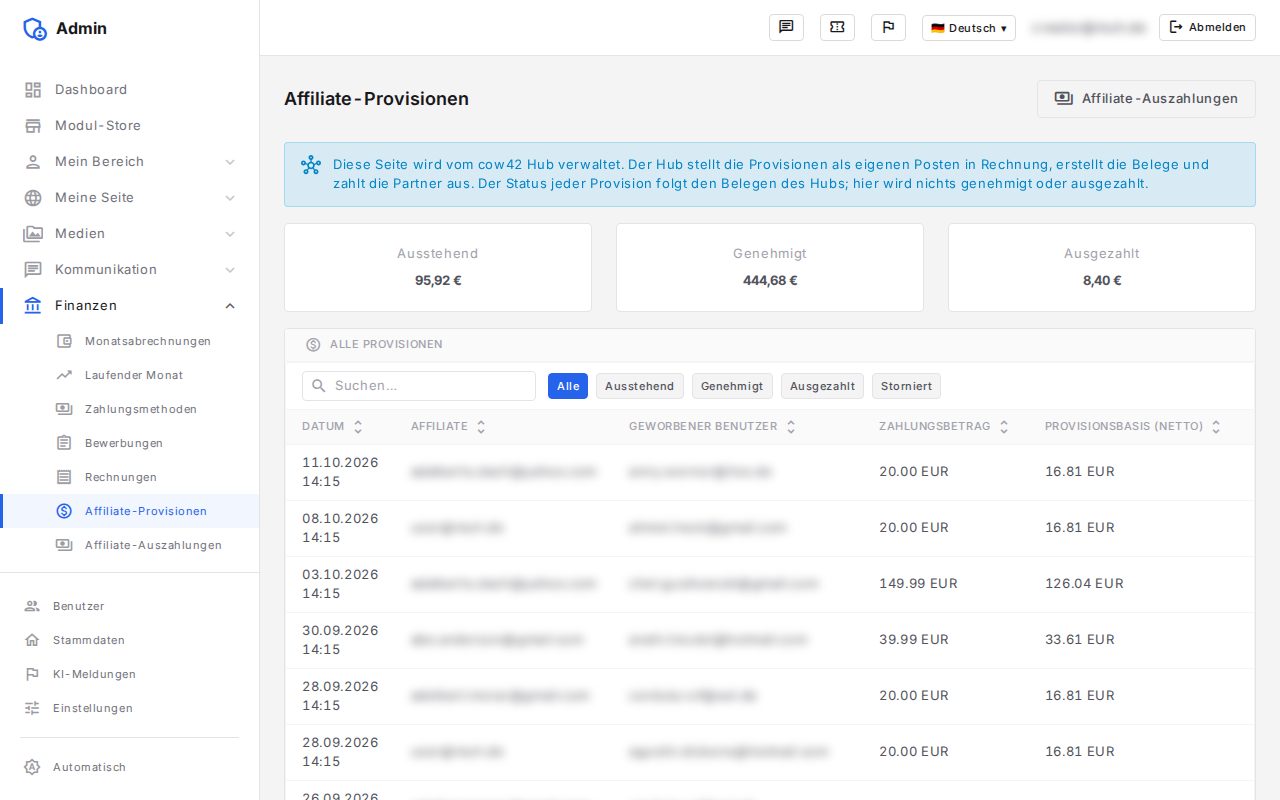Screen dimensions: 1280x800
Task: Expand the Mein Bereich menu
Action: (x=130, y=162)
